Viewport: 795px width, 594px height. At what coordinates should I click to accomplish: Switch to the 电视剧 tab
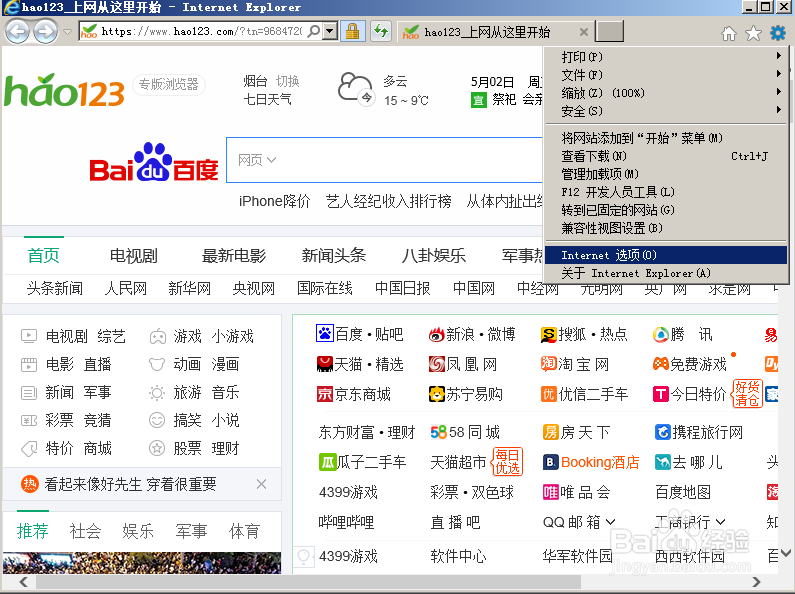(134, 255)
